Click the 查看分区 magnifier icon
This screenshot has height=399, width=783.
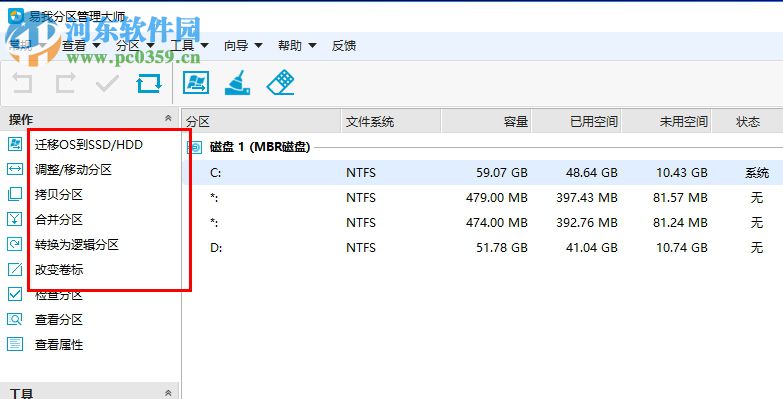[15, 320]
